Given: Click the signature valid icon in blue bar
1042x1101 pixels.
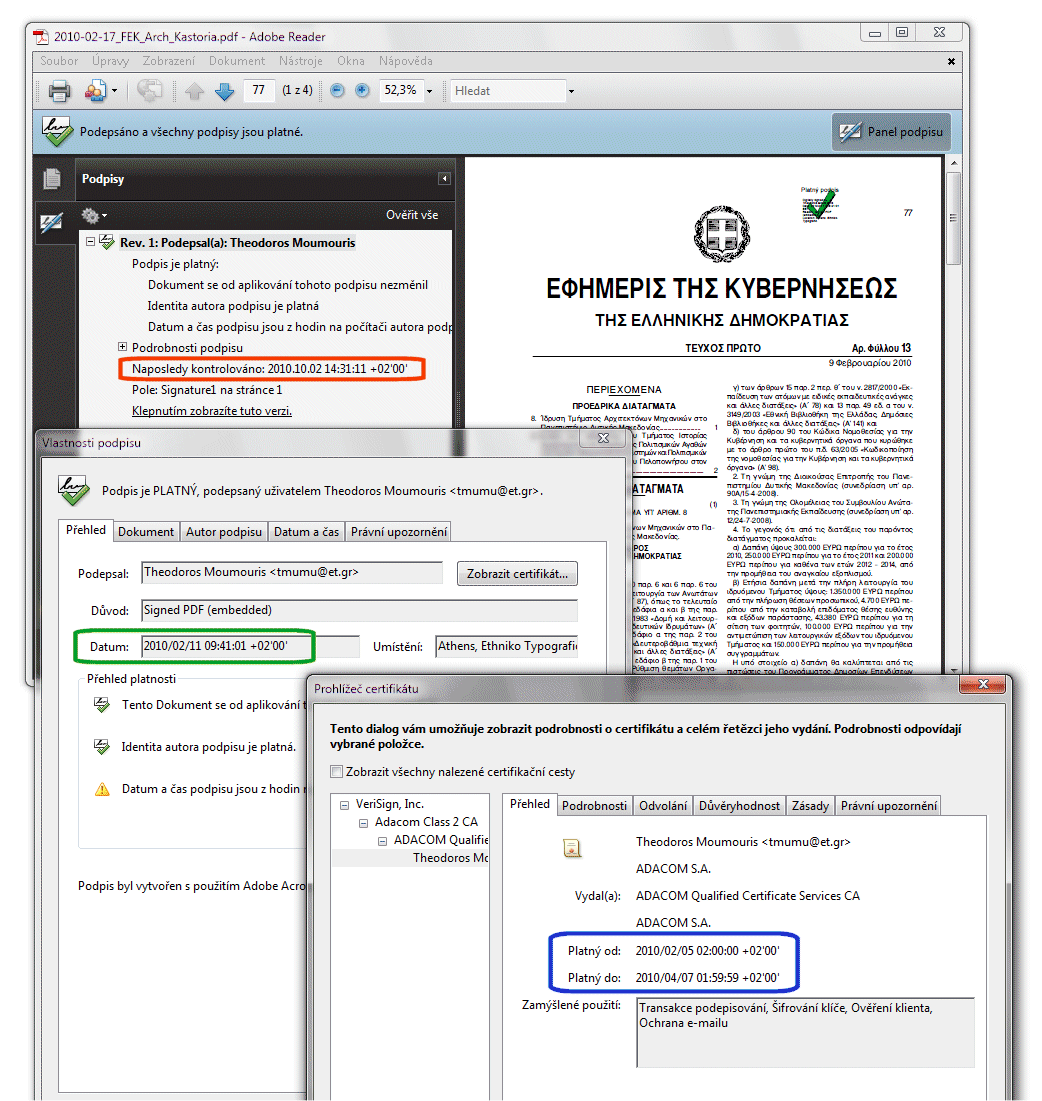Looking at the screenshot, I should 57,131.
